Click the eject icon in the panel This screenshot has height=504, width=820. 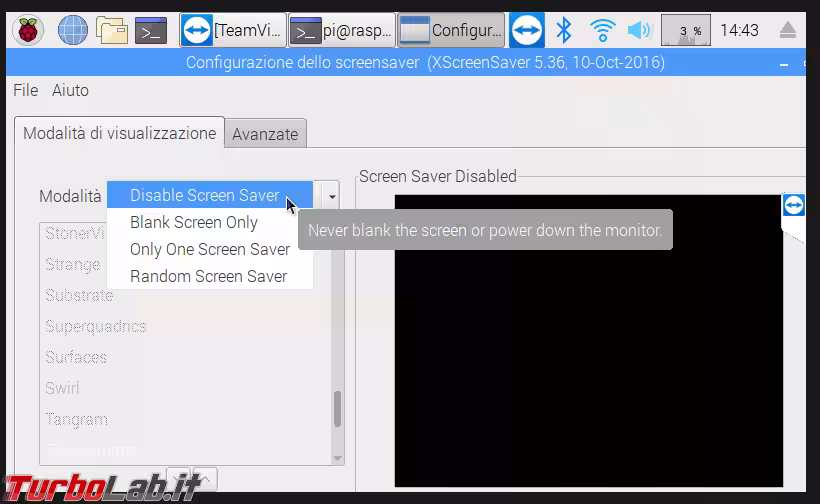tap(788, 30)
